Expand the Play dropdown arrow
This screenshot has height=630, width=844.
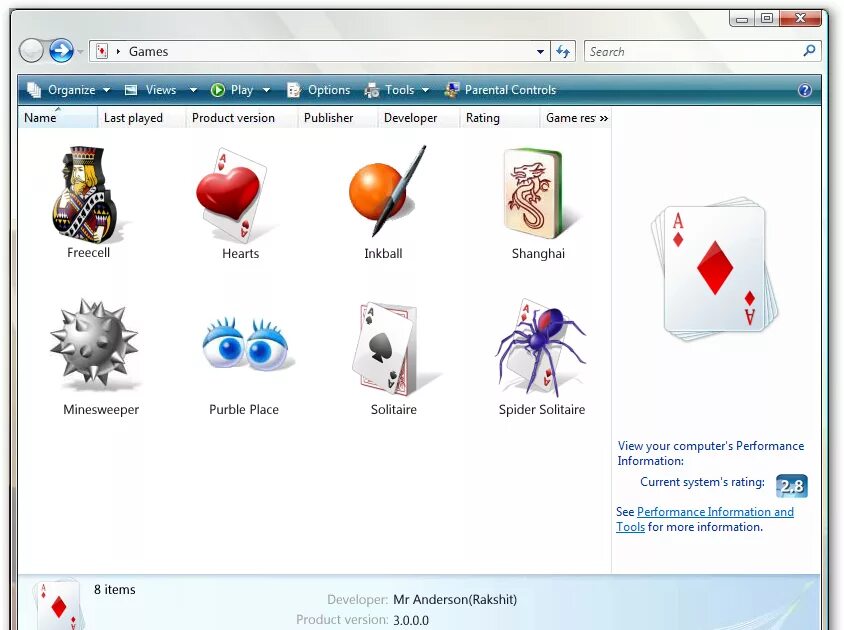tap(266, 90)
